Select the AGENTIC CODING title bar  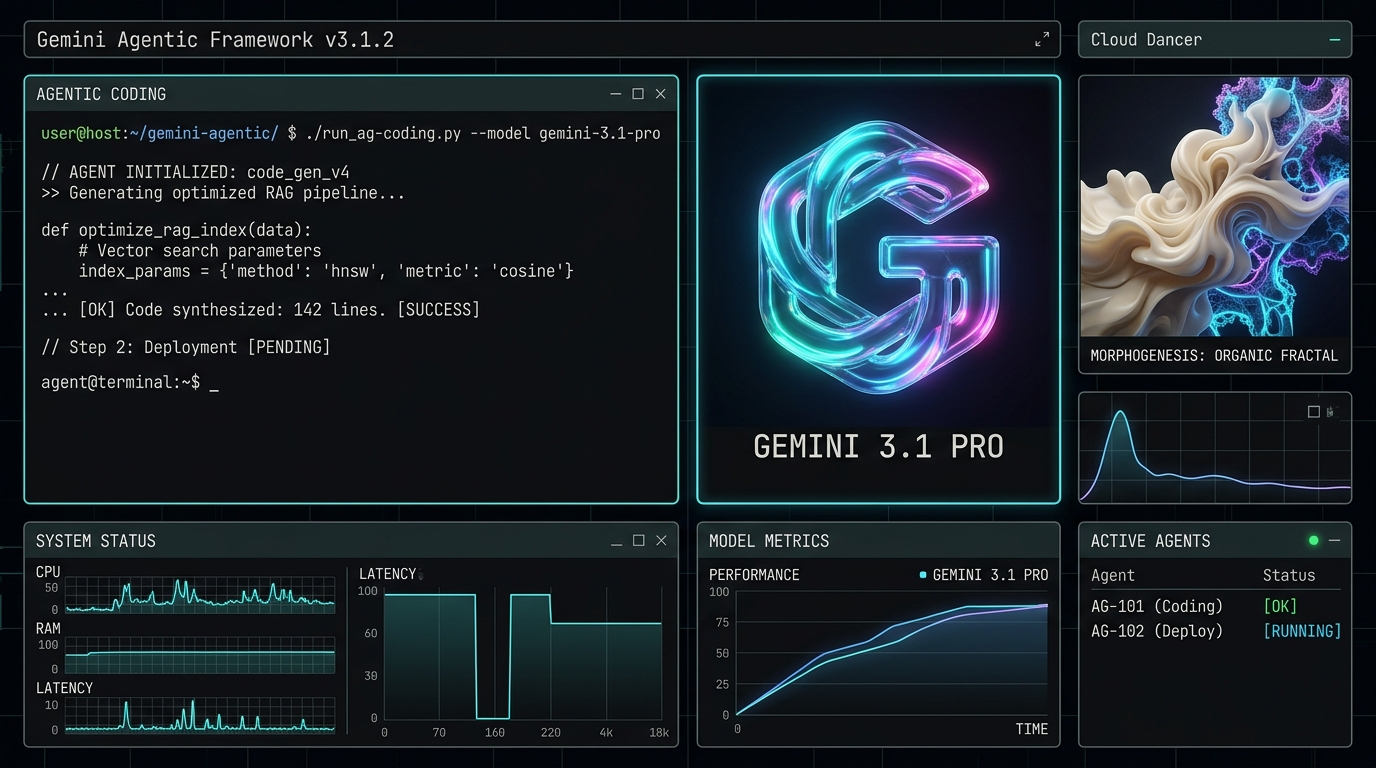[101, 93]
